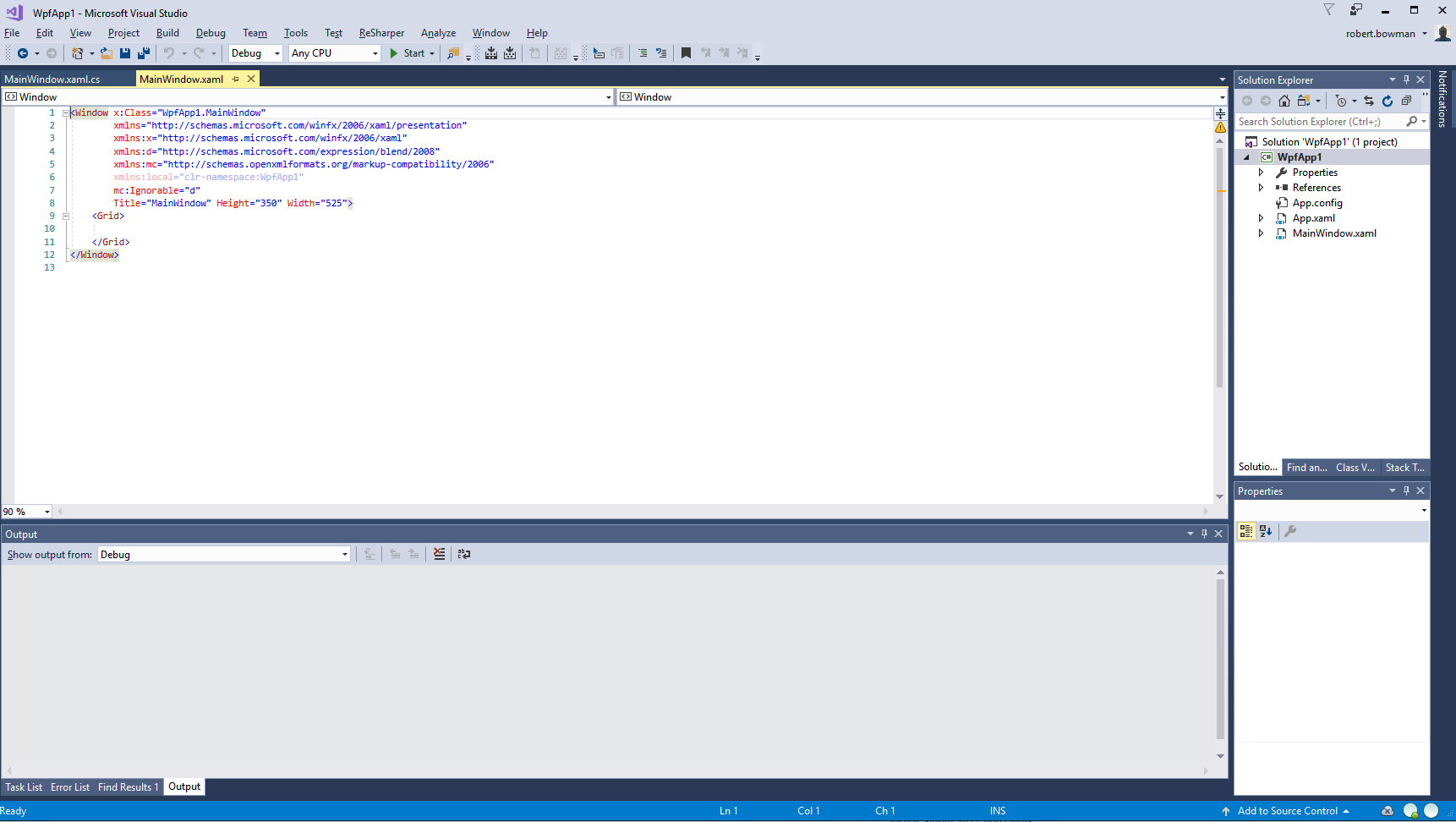Sort properties alphabetically
The height and width of the screenshot is (822, 1456).
click(1266, 531)
